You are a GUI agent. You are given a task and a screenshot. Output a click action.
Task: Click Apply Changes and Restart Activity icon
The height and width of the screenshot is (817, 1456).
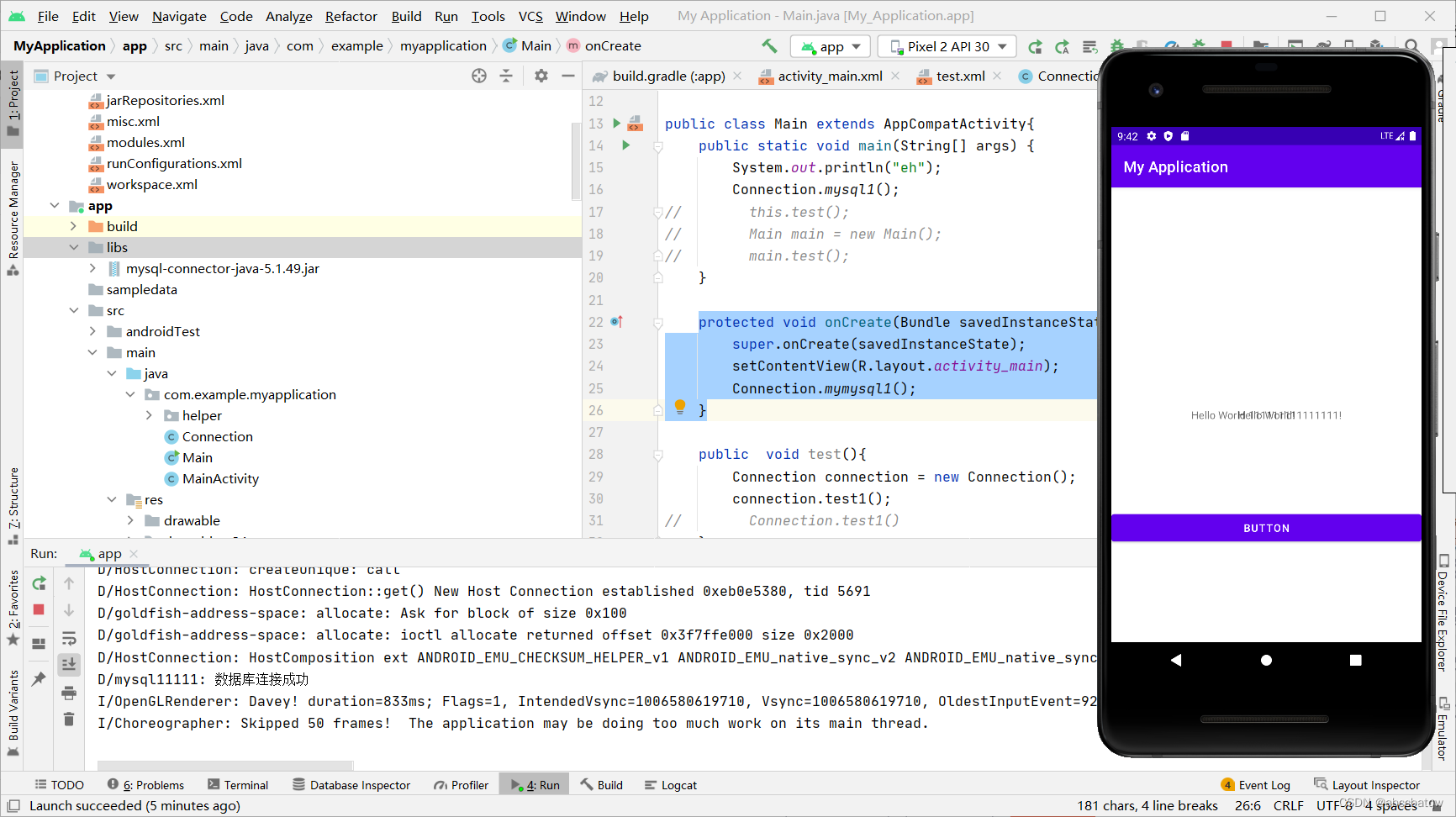tap(1063, 47)
